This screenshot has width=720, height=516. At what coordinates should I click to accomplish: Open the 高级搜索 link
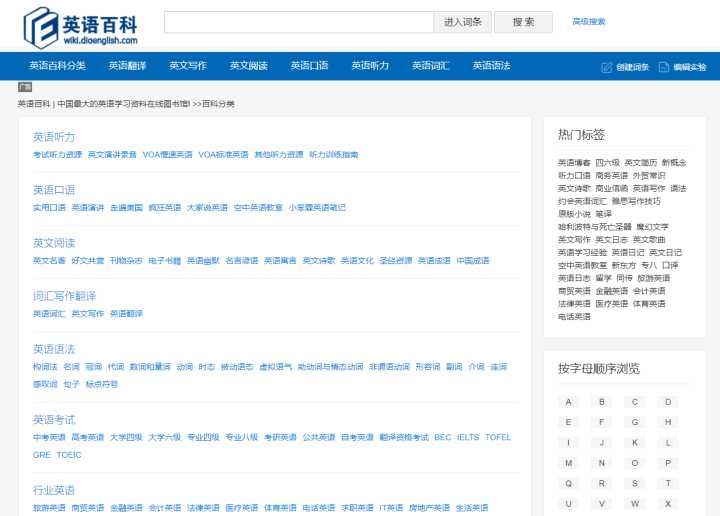pos(589,22)
